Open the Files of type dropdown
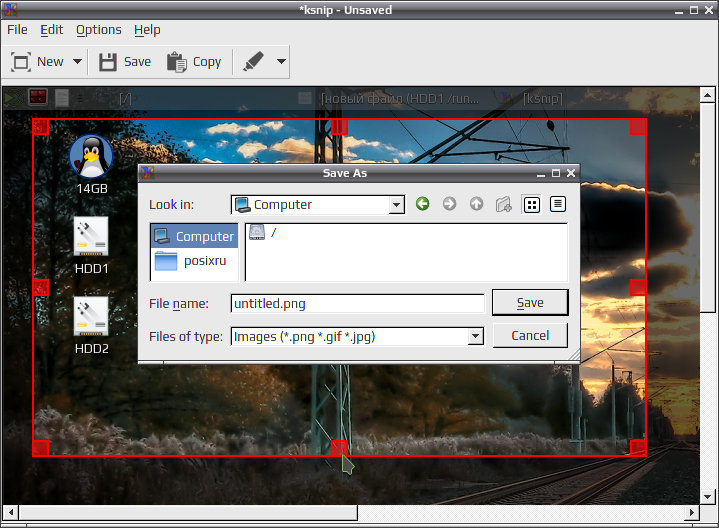719x528 pixels. (x=357, y=337)
